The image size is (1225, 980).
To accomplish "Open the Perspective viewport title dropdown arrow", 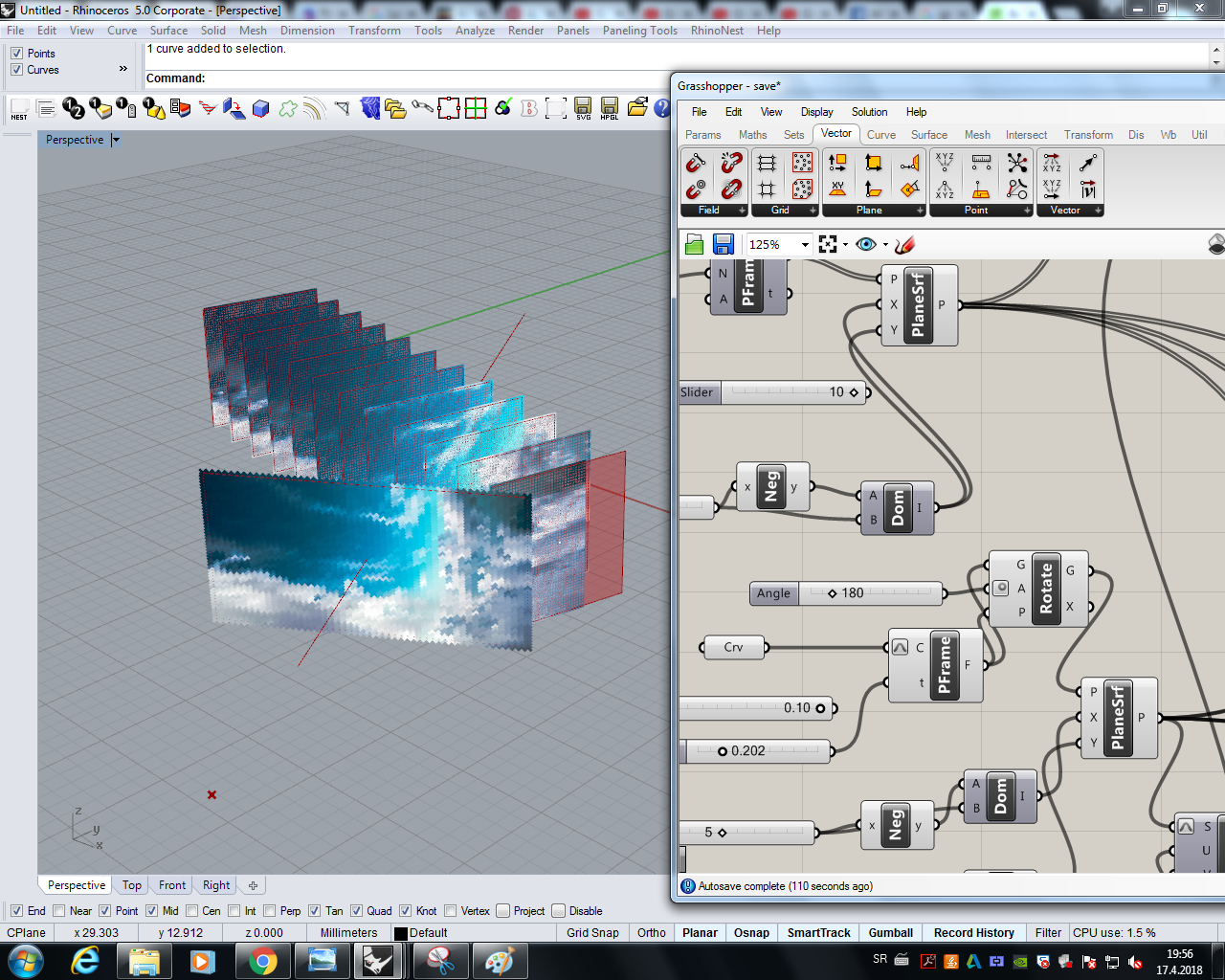I will [x=116, y=140].
